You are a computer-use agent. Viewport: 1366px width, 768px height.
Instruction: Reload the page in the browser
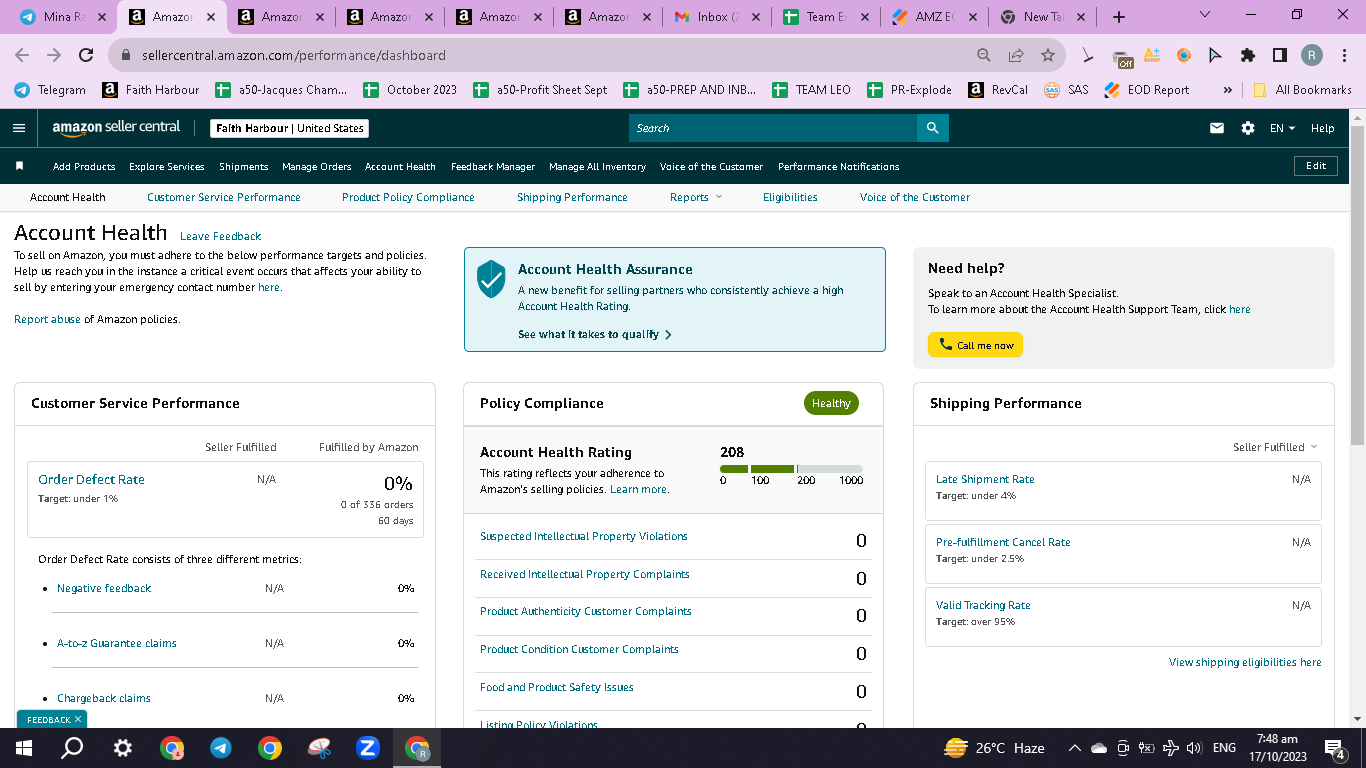86,55
